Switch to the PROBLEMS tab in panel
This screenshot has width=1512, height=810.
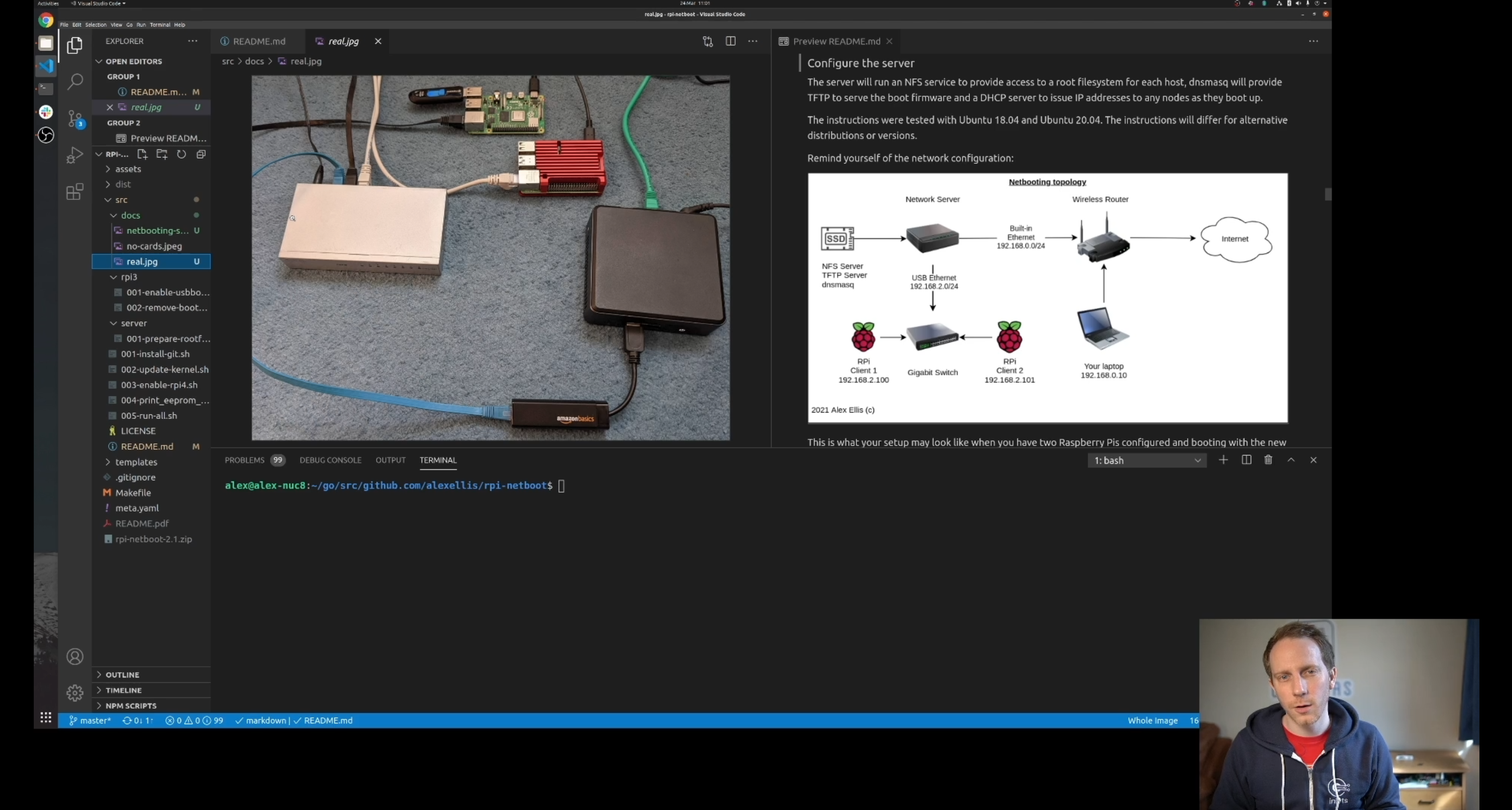tap(244, 459)
